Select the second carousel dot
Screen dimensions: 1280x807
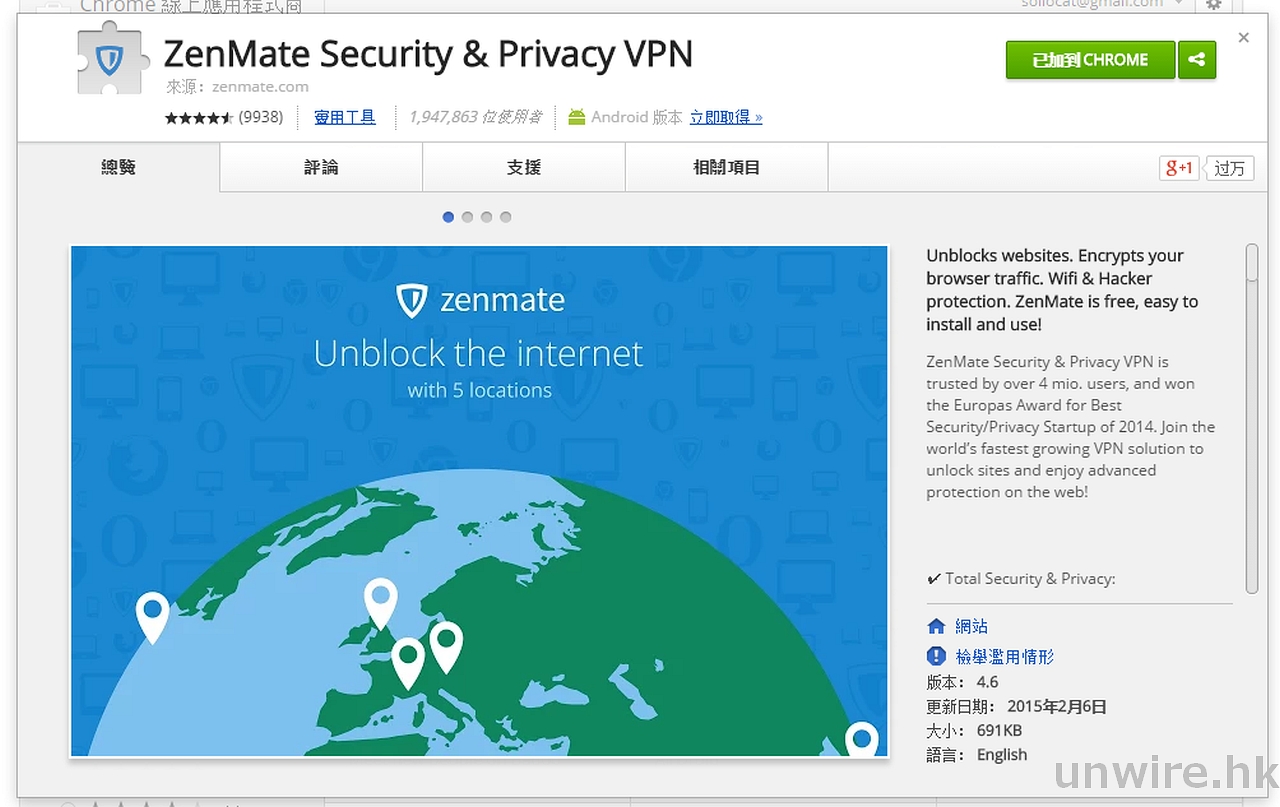point(467,217)
